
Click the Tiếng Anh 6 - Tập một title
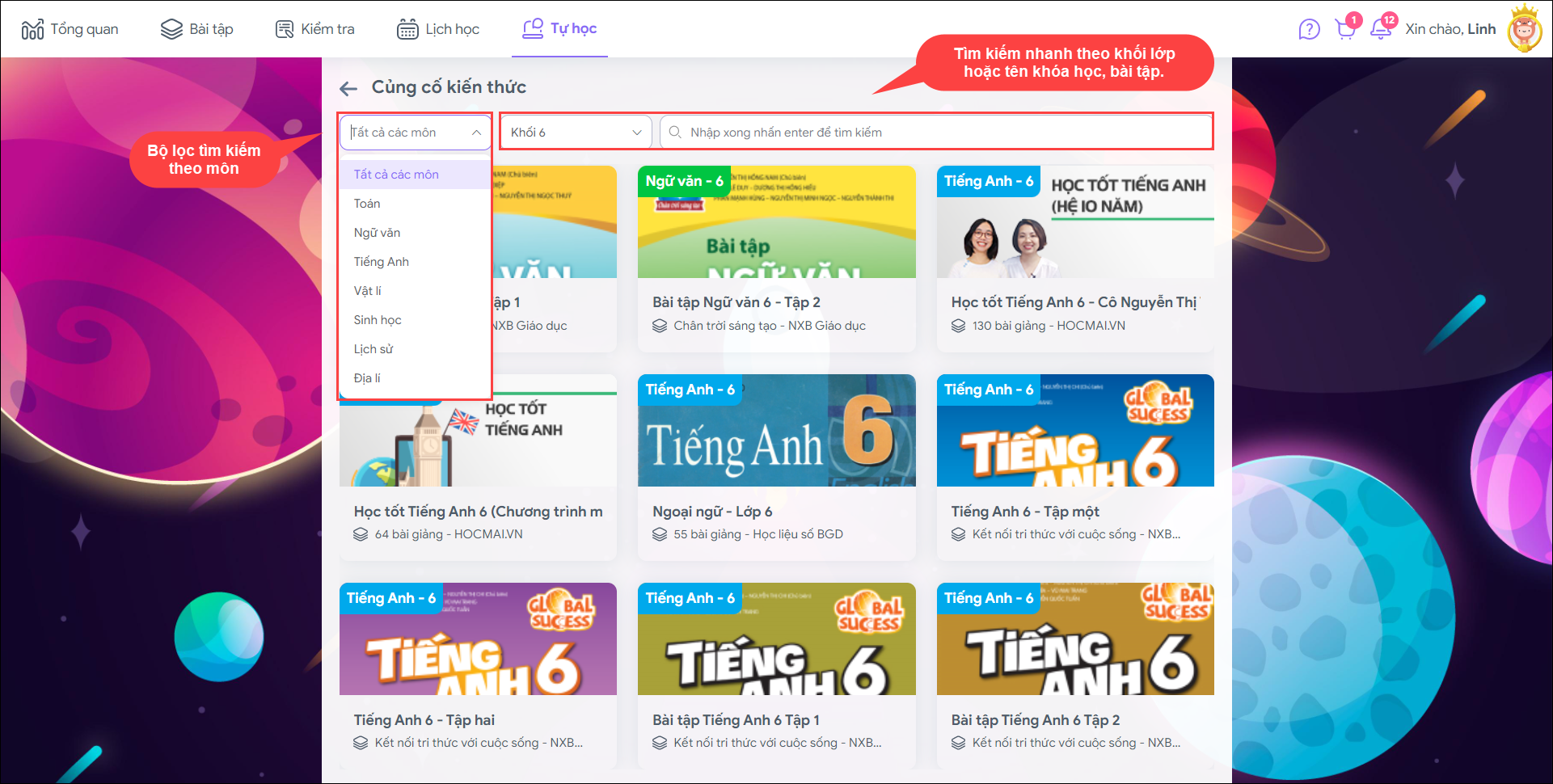(1025, 512)
